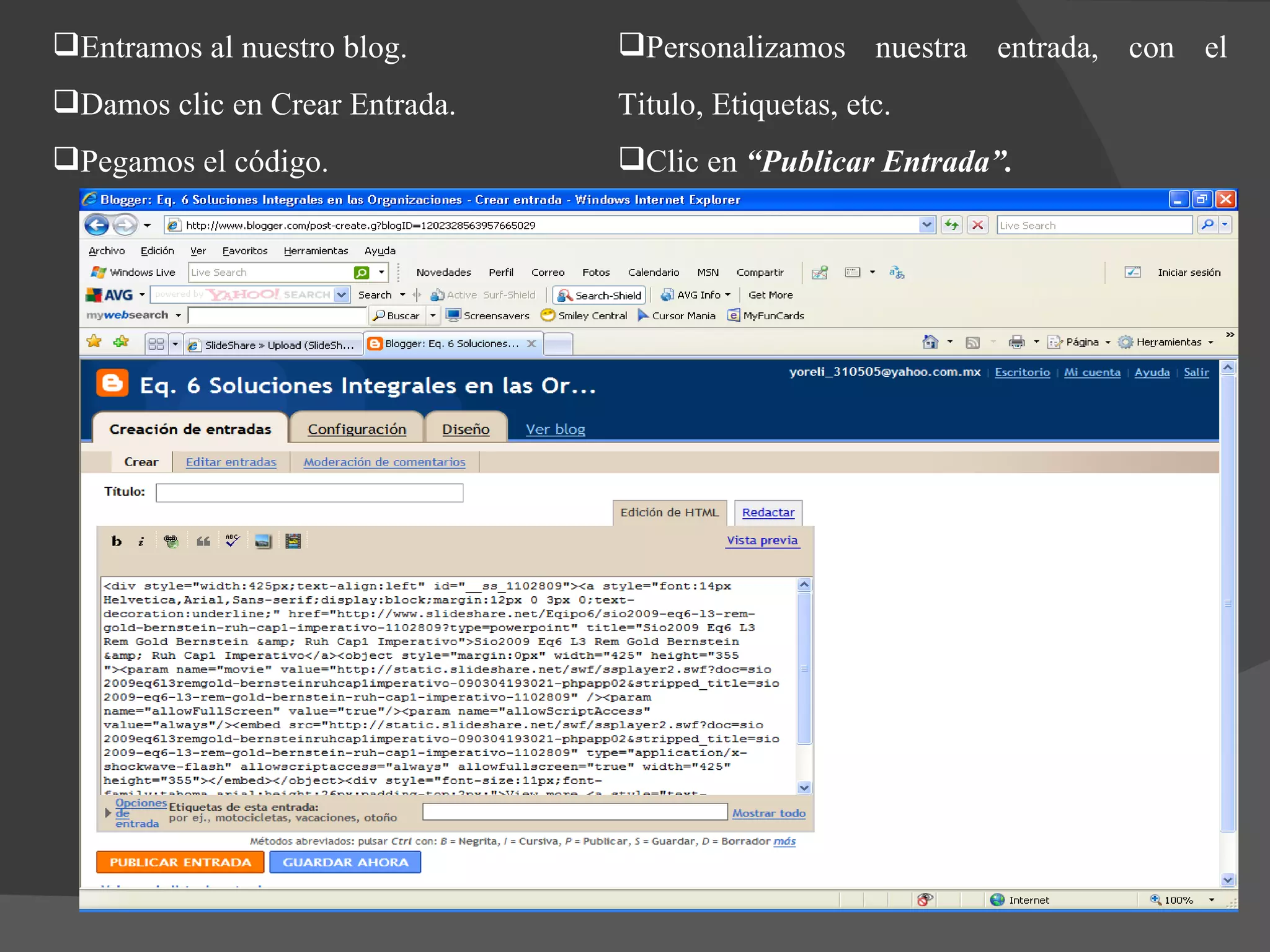Click the Título input field

[x=309, y=493]
